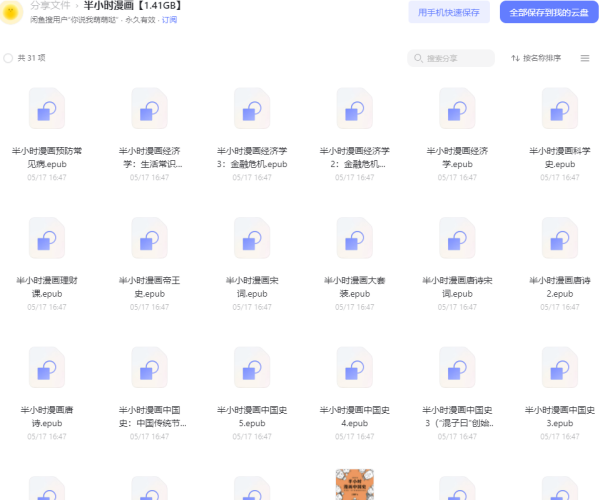This screenshot has width=600, height=500.
Task: Open file icon for 半小时漫画唐诗.epub
Action: point(47,367)
